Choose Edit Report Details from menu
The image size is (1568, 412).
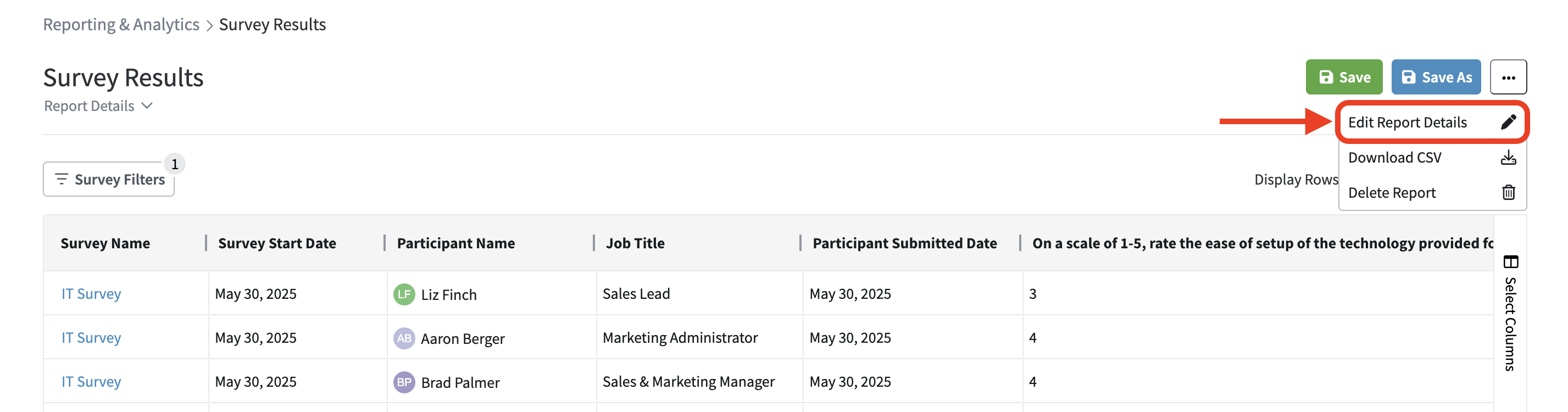click(1406, 123)
